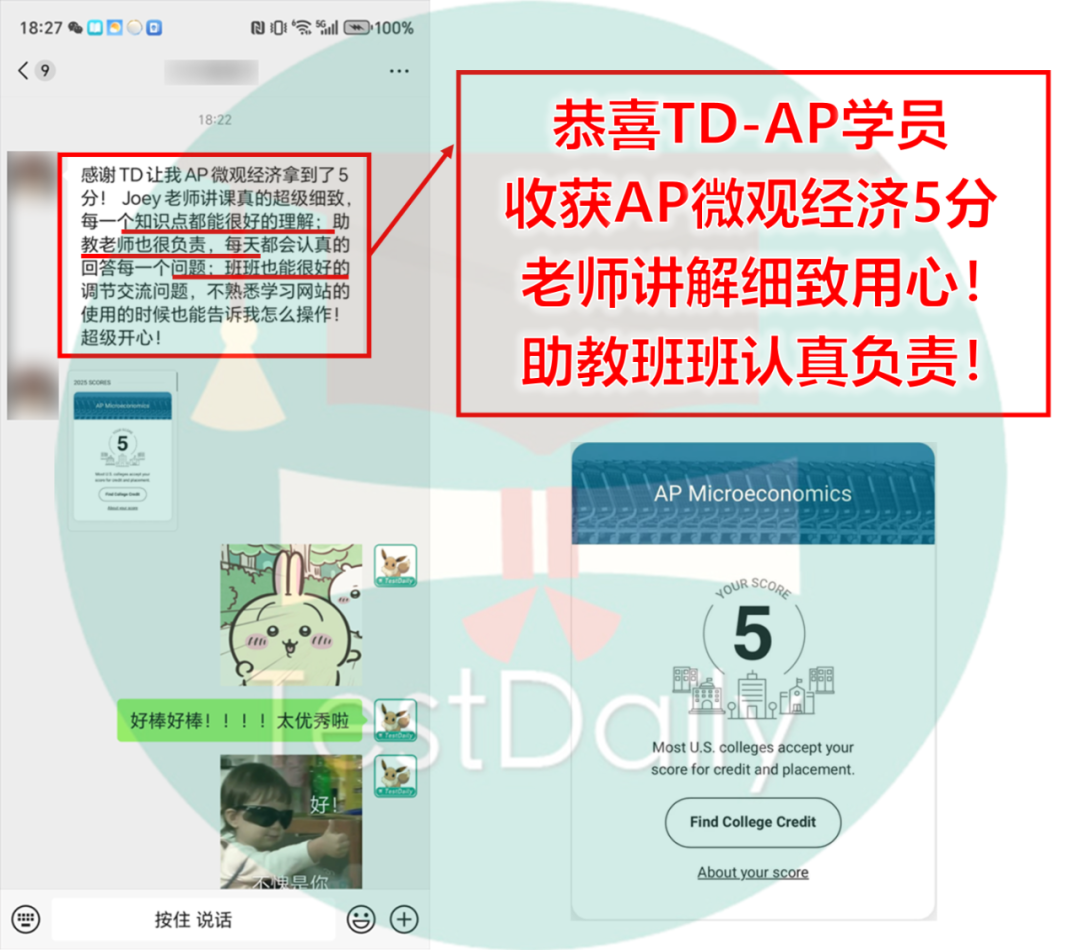Tap Eevee avatar beside sunglasses sticker

[395, 776]
